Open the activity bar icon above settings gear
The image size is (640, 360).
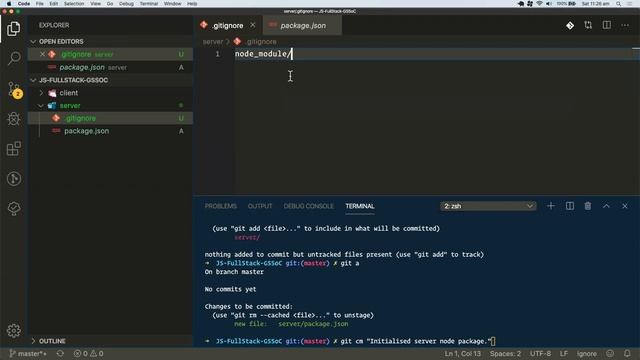pyautogui.click(x=14, y=208)
